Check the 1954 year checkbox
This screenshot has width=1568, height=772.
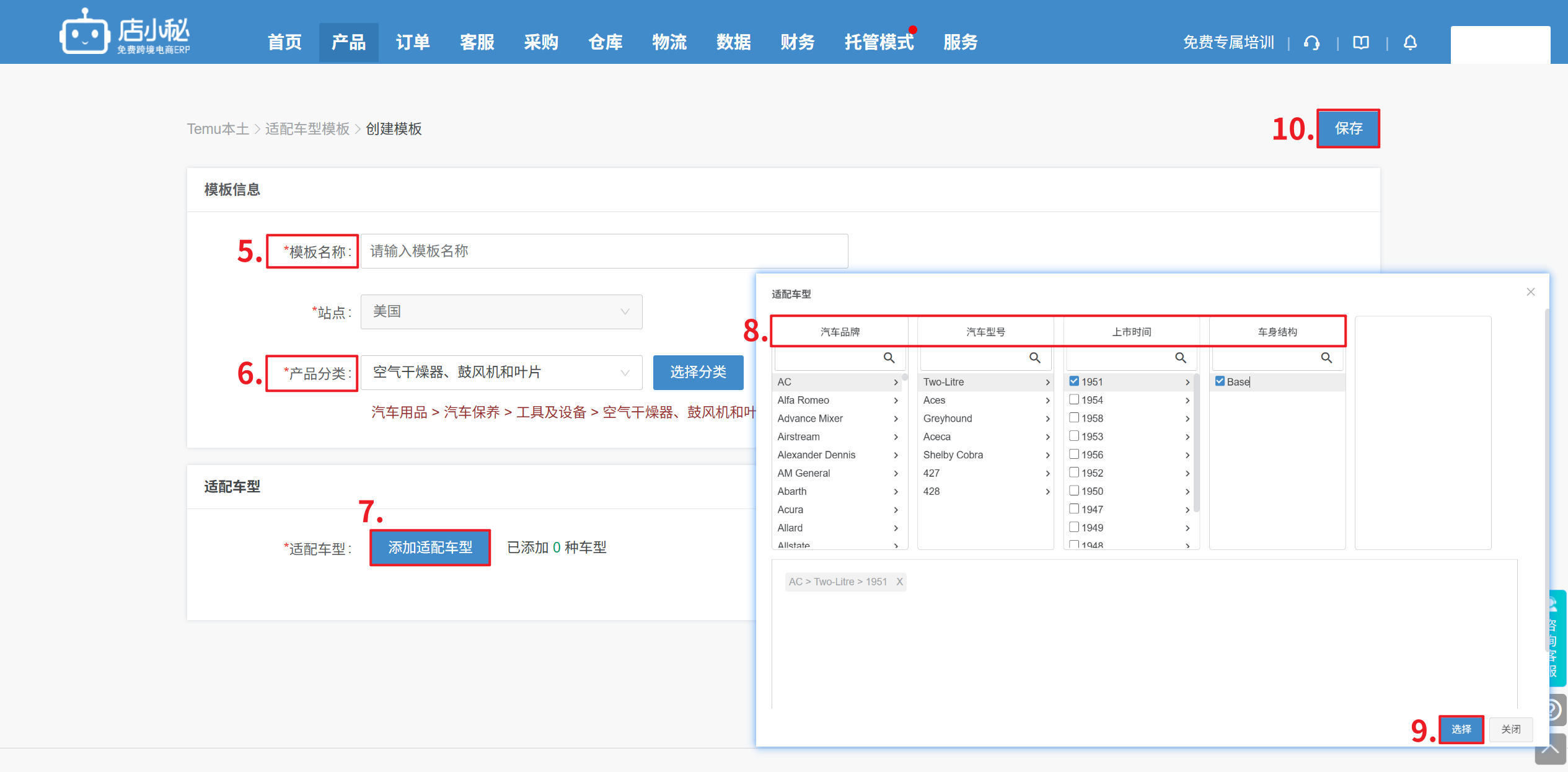[x=1074, y=400]
